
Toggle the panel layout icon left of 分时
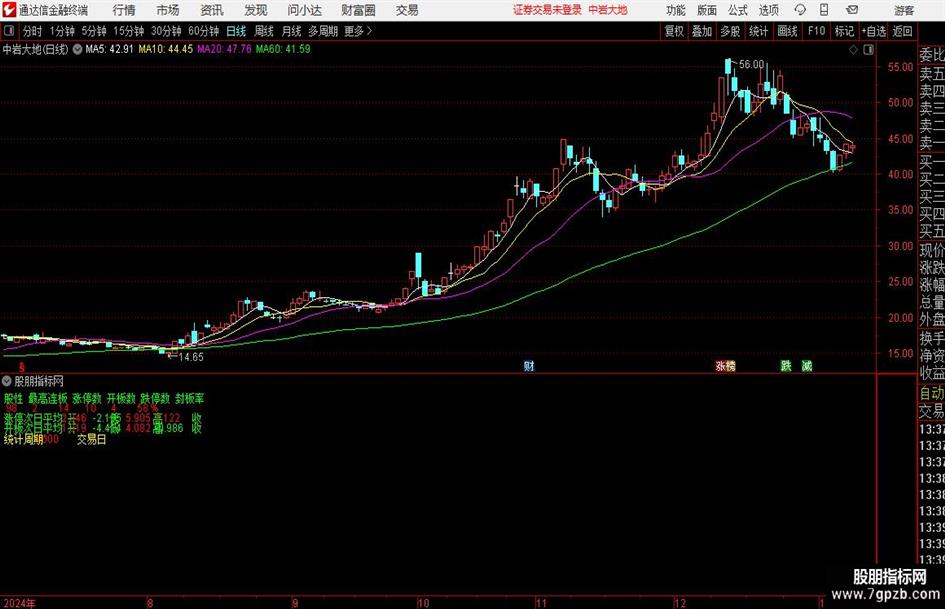coord(9,31)
